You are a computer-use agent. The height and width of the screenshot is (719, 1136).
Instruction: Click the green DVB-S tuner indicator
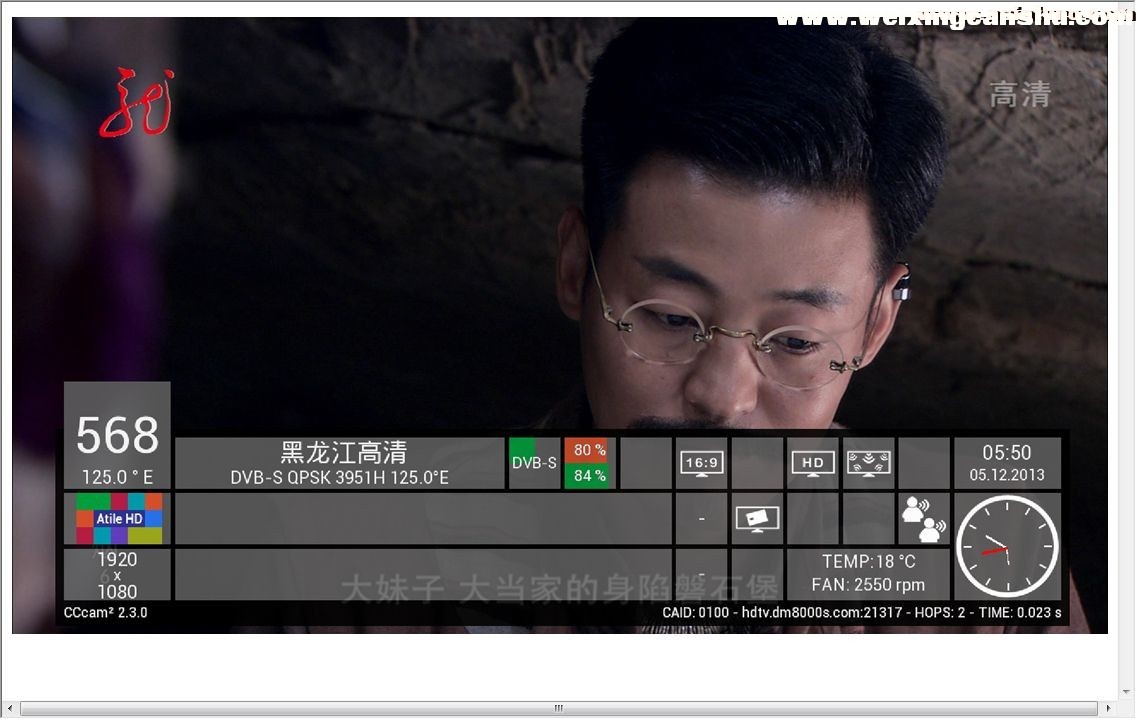tap(534, 462)
